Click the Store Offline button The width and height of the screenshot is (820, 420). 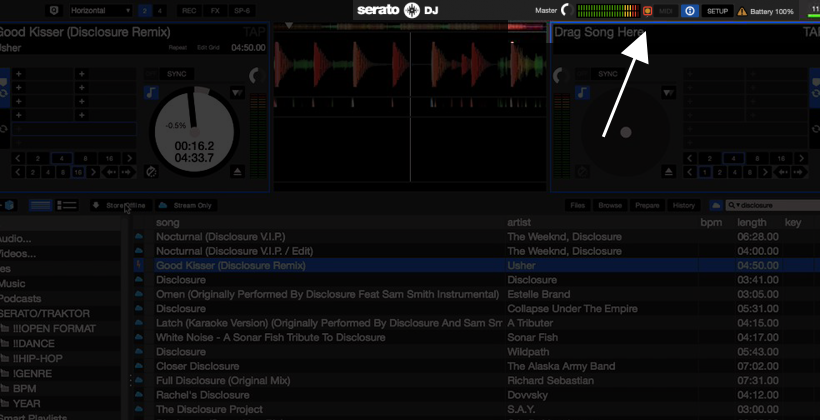(x=121, y=206)
